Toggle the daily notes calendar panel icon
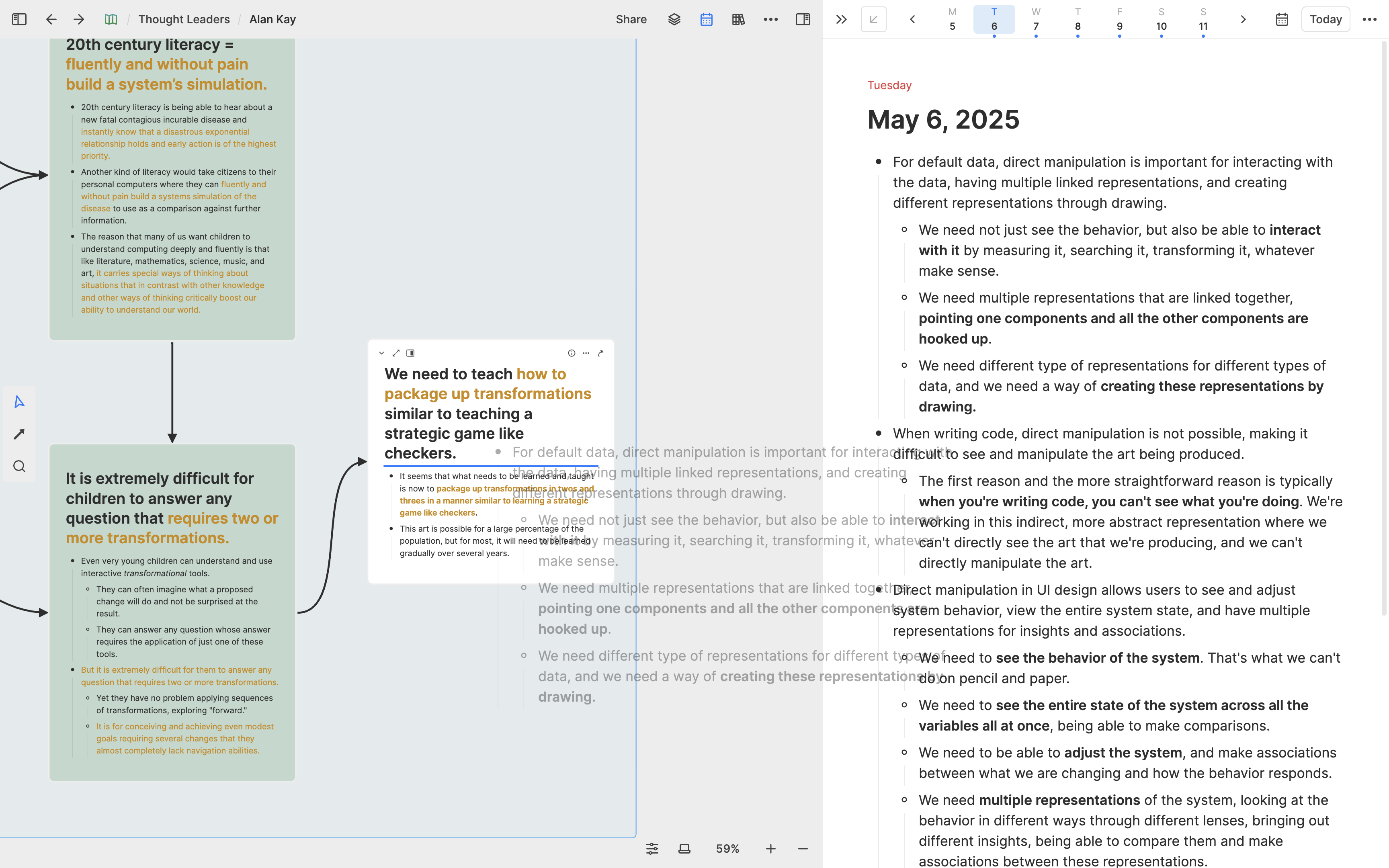The width and height of the screenshot is (1389, 868). (x=706, y=20)
